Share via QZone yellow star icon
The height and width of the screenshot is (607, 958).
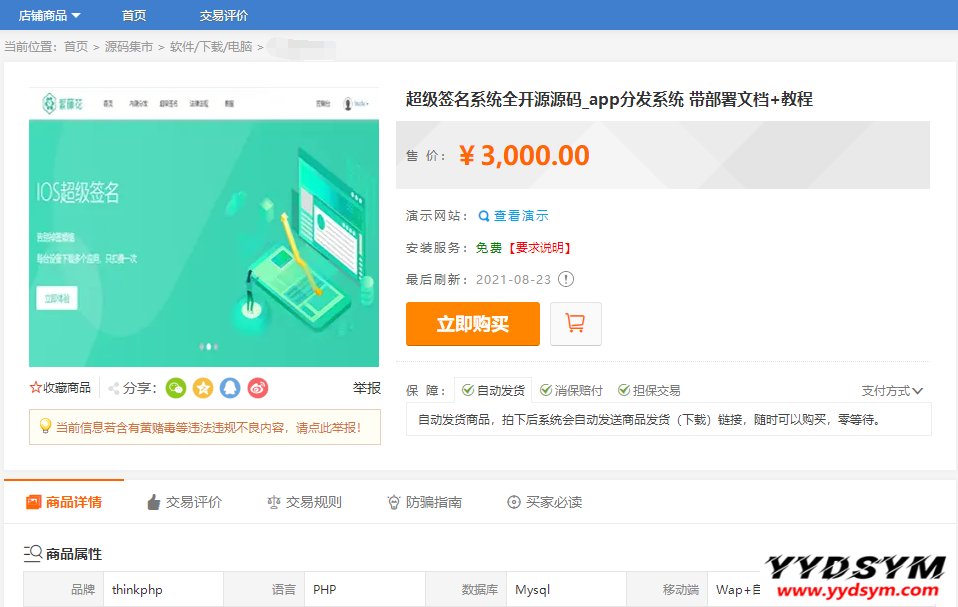click(x=203, y=388)
